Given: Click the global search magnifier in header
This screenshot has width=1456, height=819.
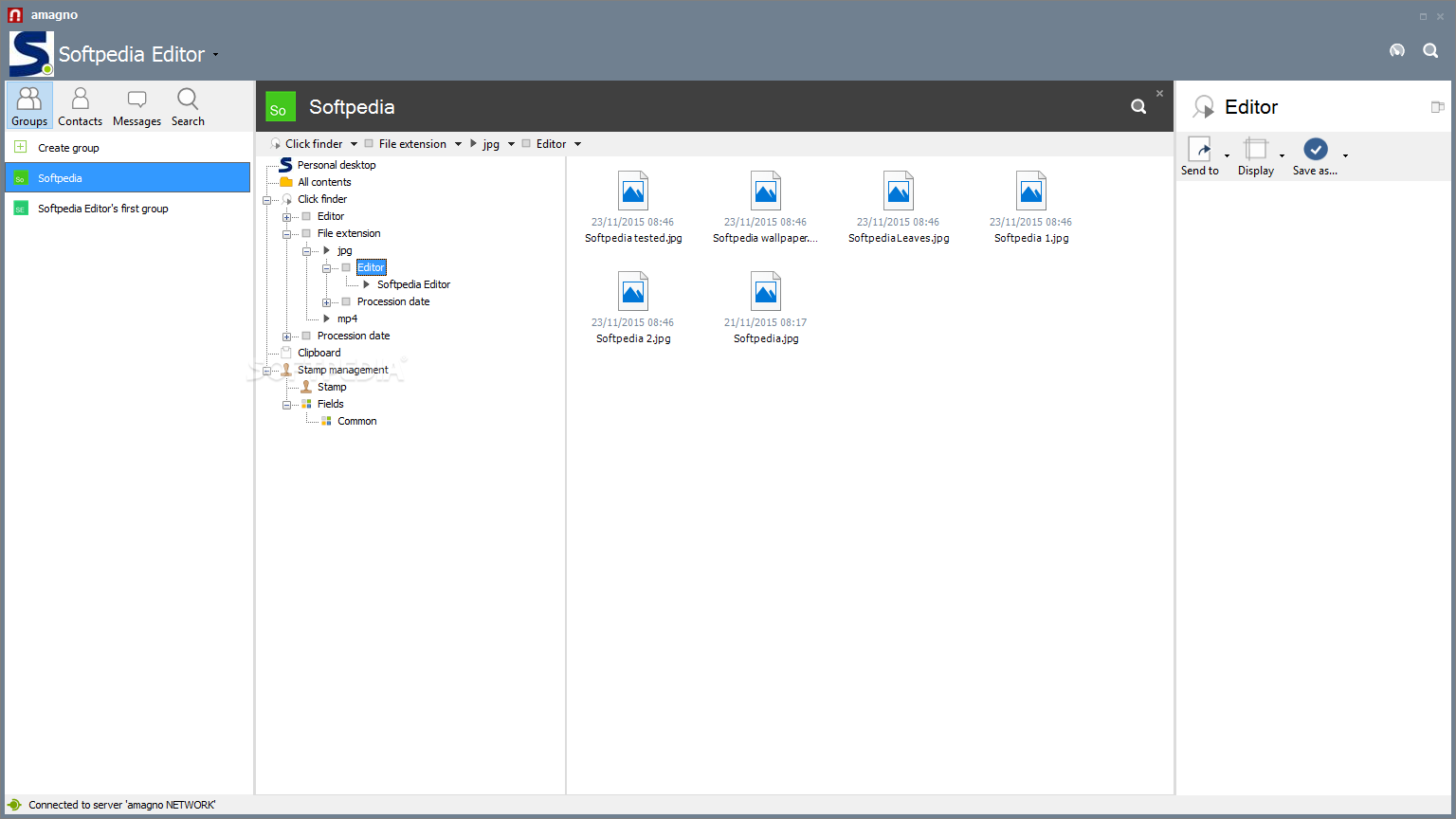Looking at the screenshot, I should [x=1430, y=50].
